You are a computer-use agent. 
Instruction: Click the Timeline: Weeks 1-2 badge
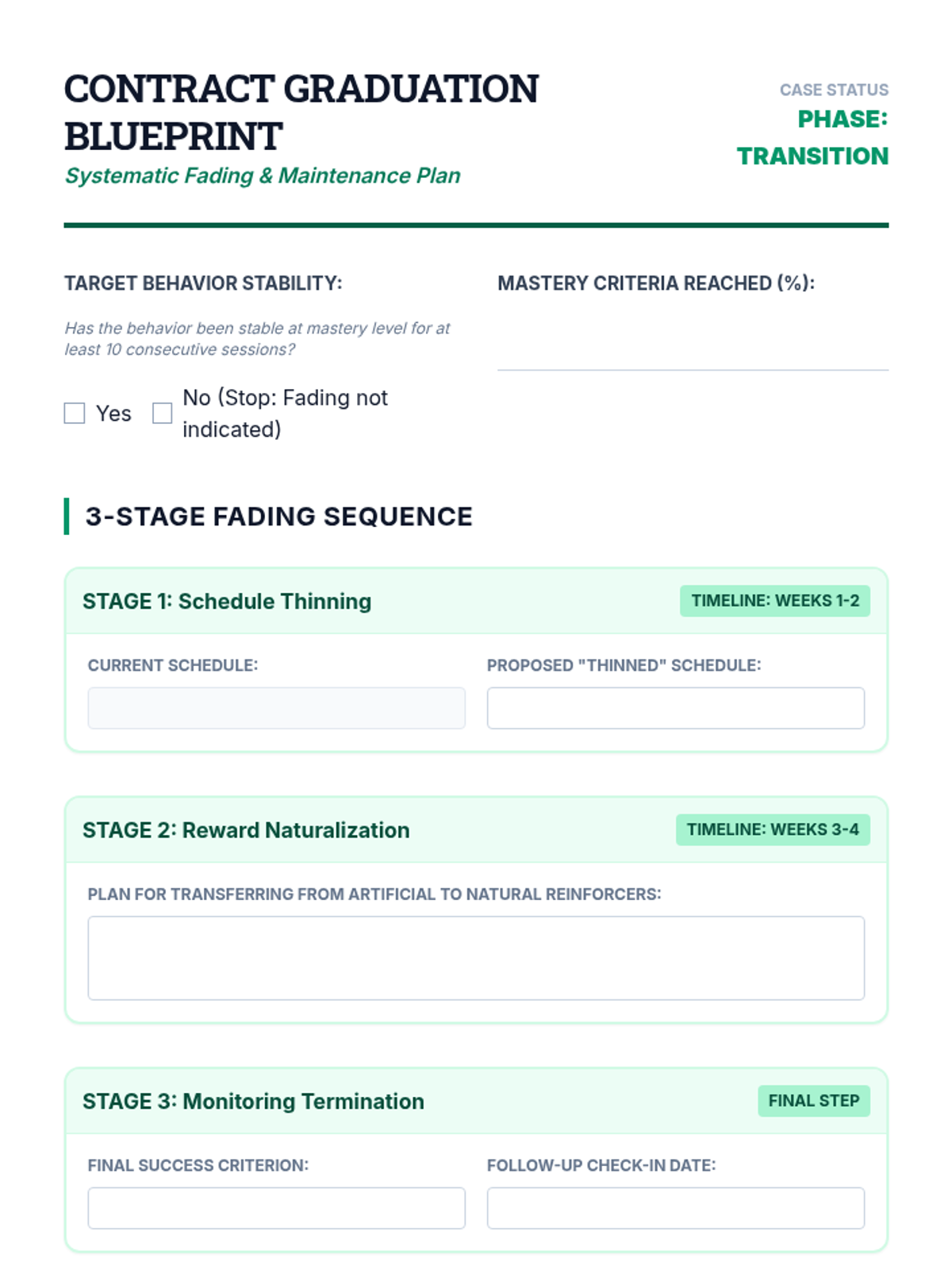pyautogui.click(x=774, y=601)
